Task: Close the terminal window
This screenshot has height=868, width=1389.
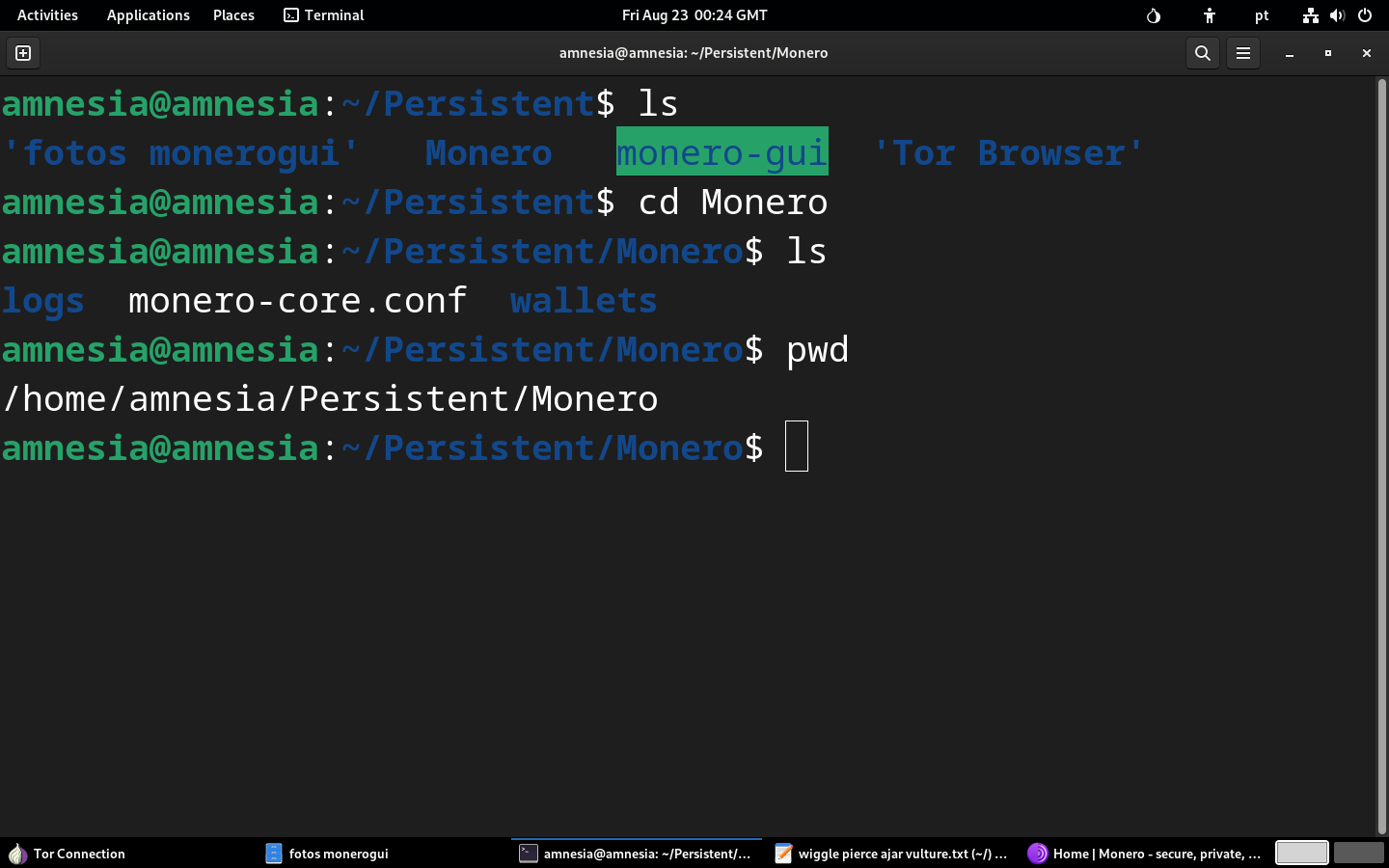Action: pyautogui.click(x=1367, y=53)
